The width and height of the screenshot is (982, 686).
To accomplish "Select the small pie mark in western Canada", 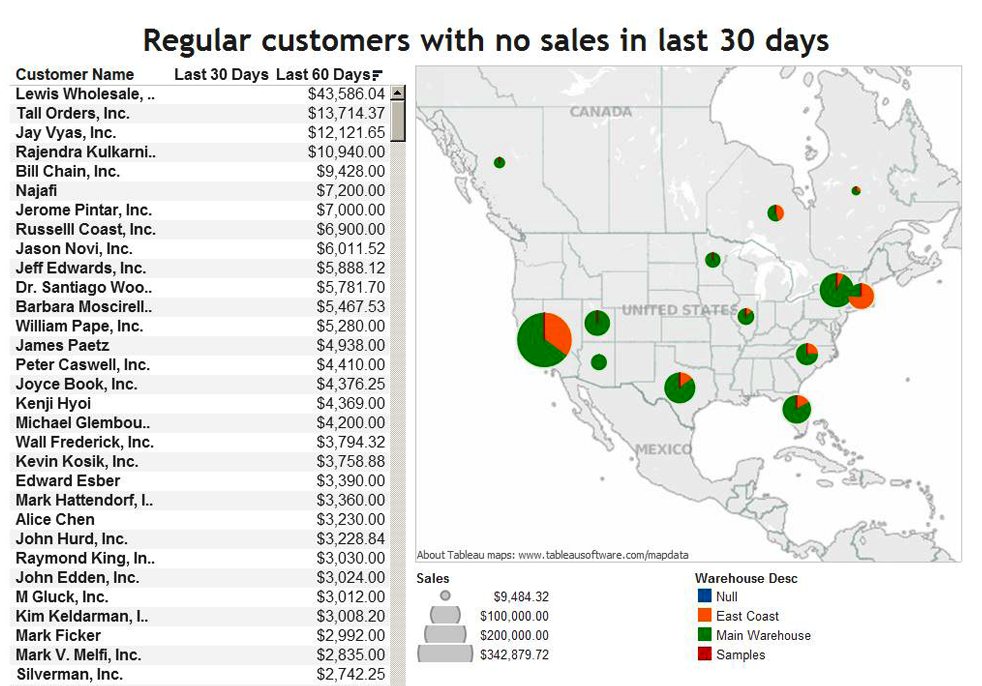I will tap(499, 162).
